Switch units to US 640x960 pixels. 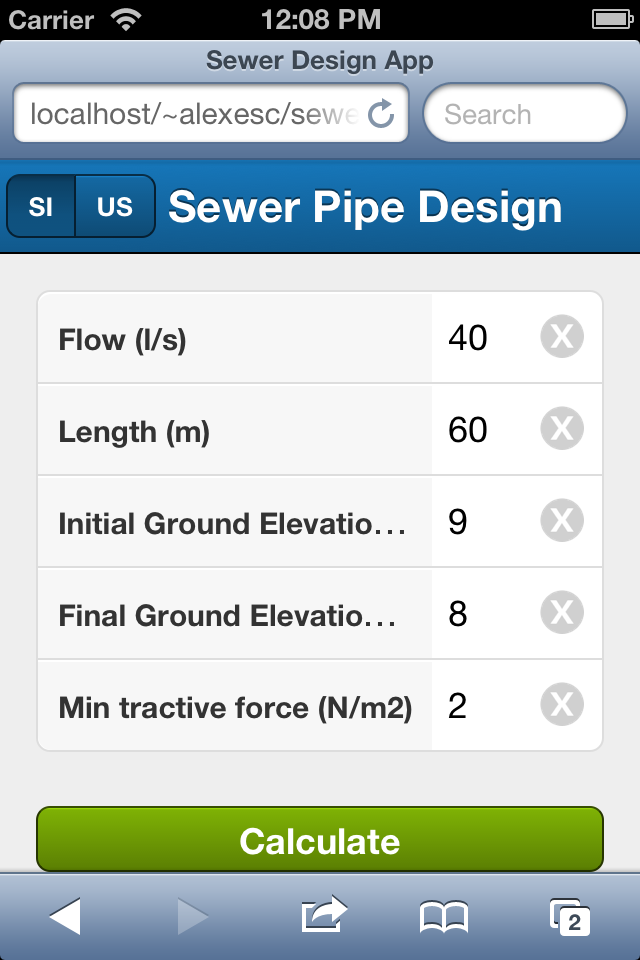coord(115,207)
